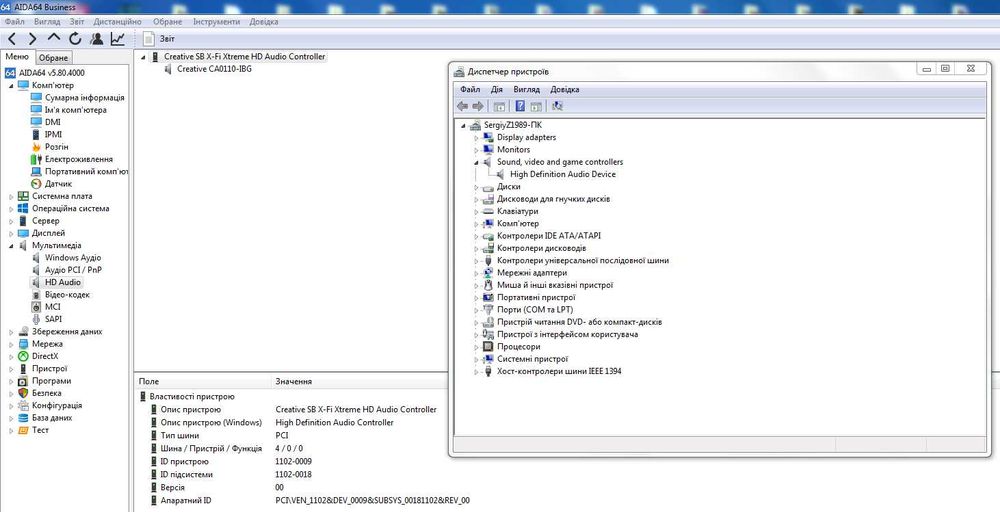This screenshot has height=512, width=1000.
Task: Click the AIDA64 back arrow
Action: [12, 39]
